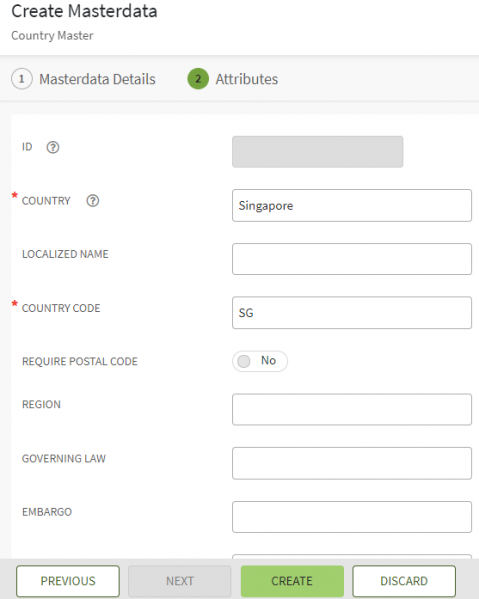Focus the Country field containing Singapore
479x599 pixels.
coord(352,206)
